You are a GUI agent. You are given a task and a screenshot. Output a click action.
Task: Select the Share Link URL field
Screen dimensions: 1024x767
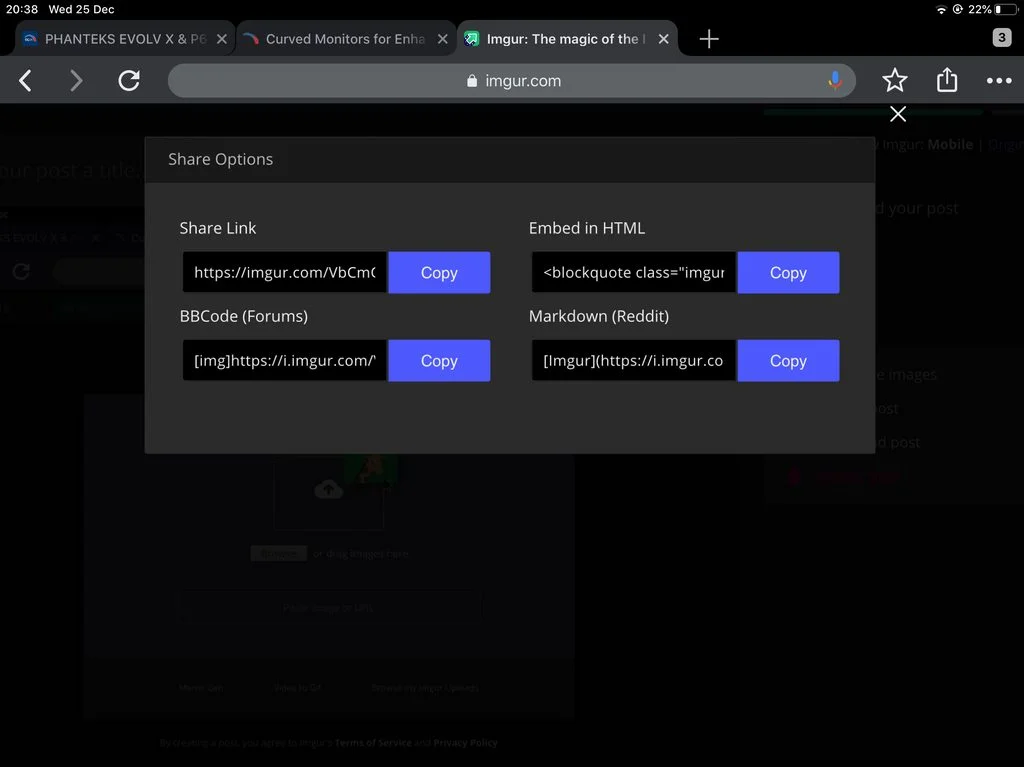285,272
